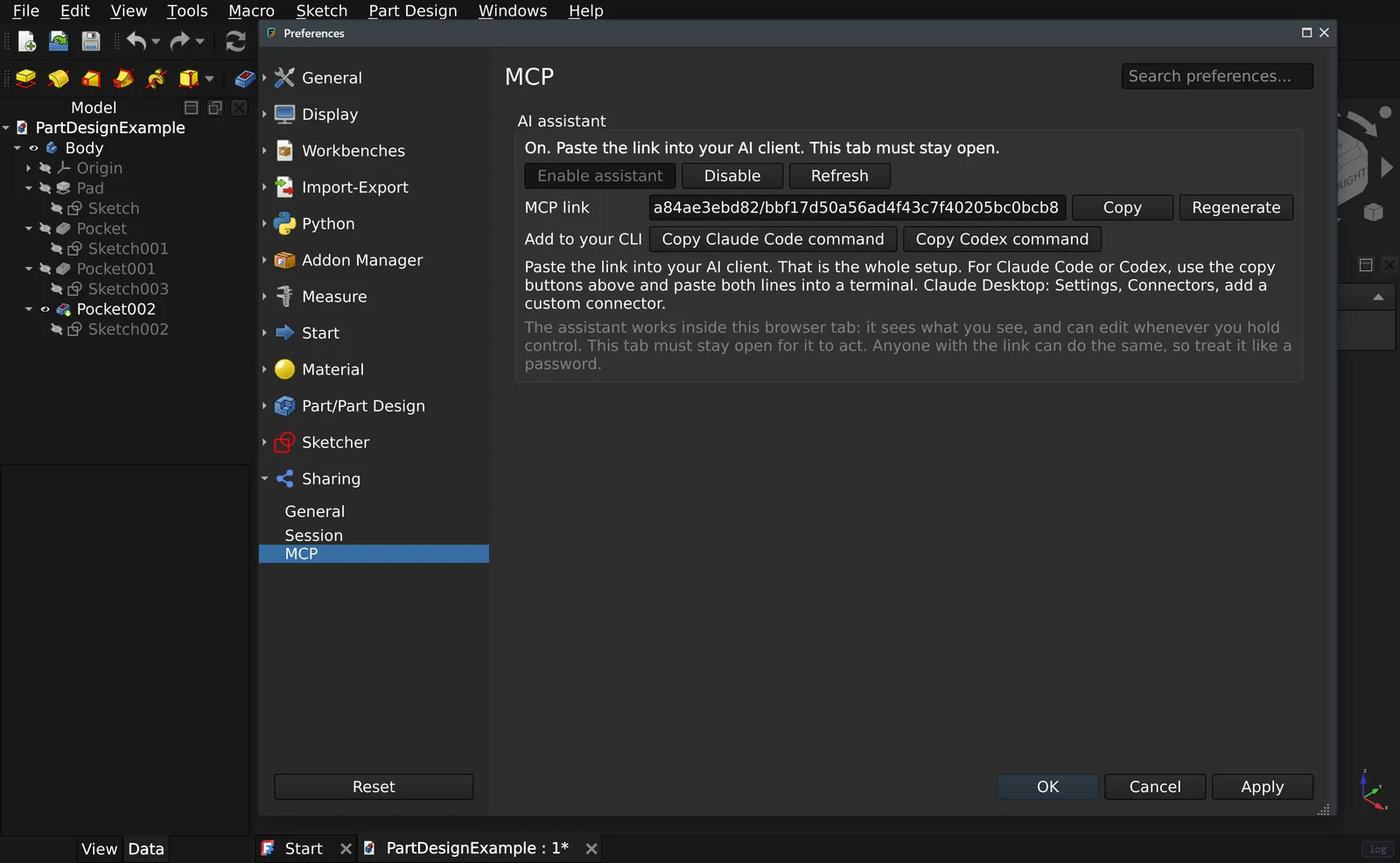Hide the Body using its eye icon
The image size is (1400, 863).
point(33,148)
